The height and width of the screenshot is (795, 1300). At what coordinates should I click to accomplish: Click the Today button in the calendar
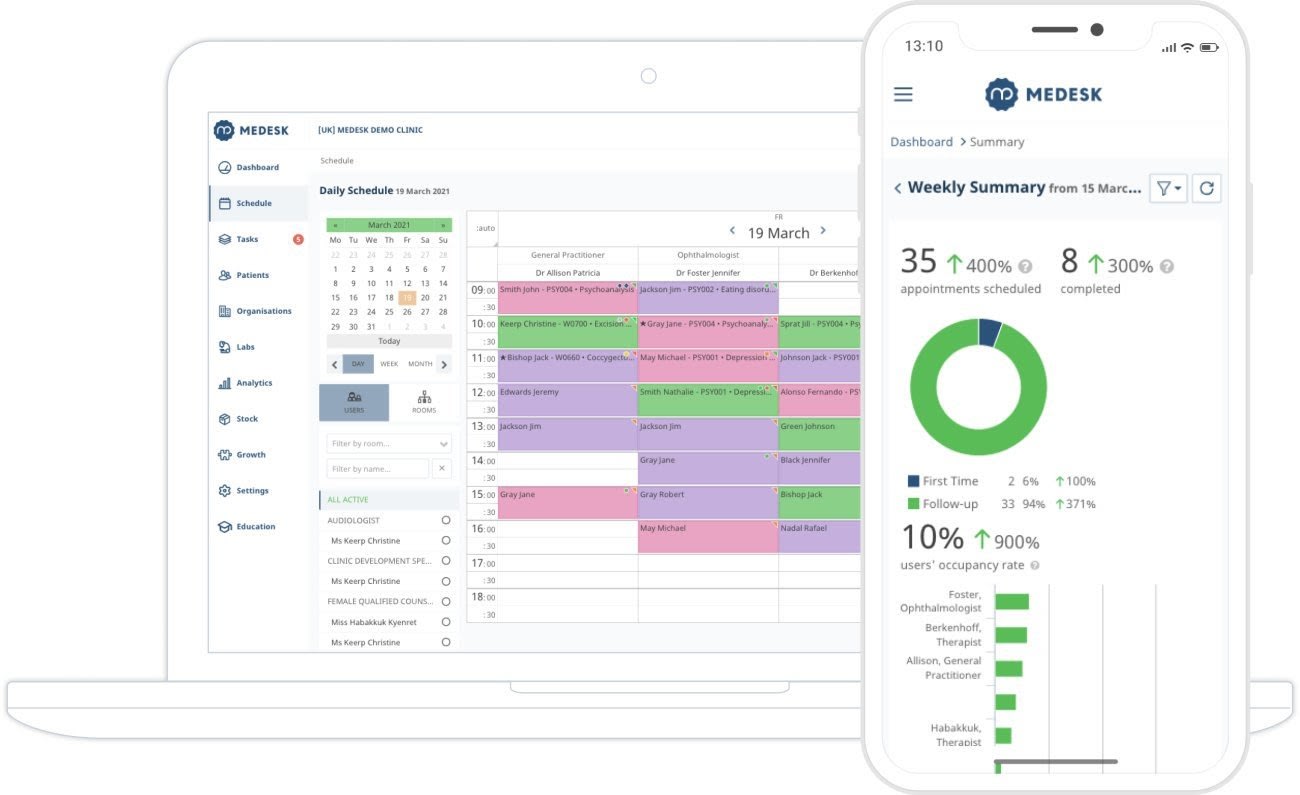click(x=389, y=341)
